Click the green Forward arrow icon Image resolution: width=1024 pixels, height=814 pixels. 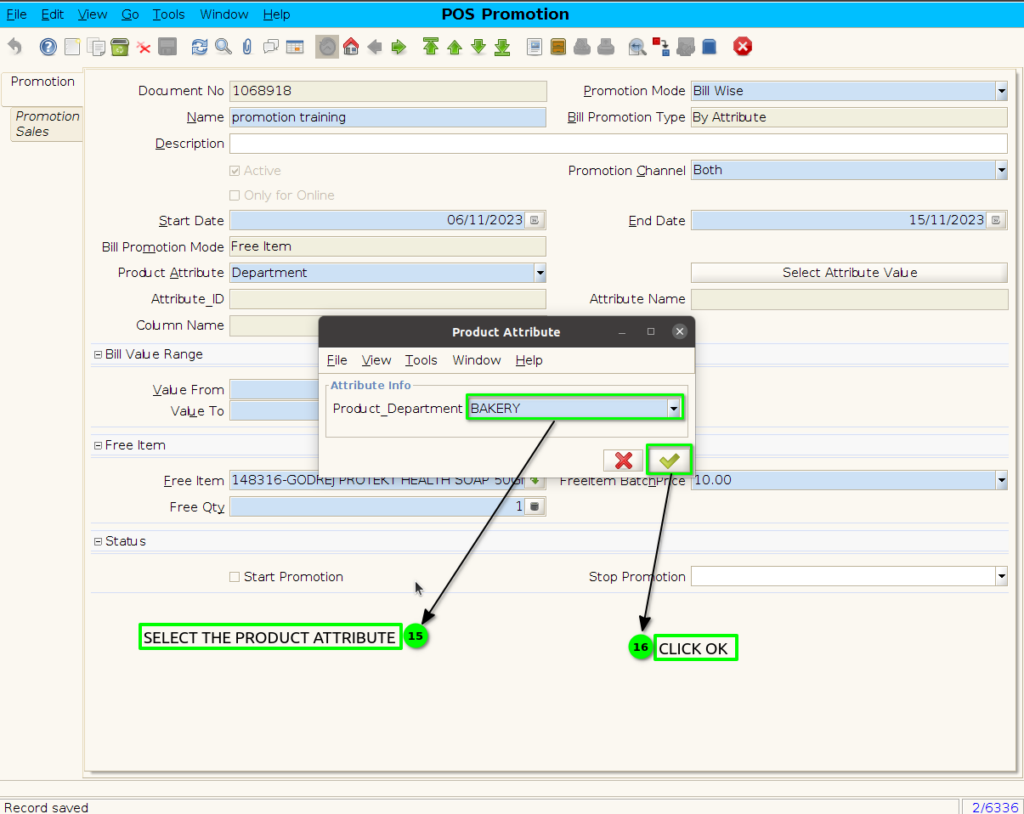(x=398, y=46)
